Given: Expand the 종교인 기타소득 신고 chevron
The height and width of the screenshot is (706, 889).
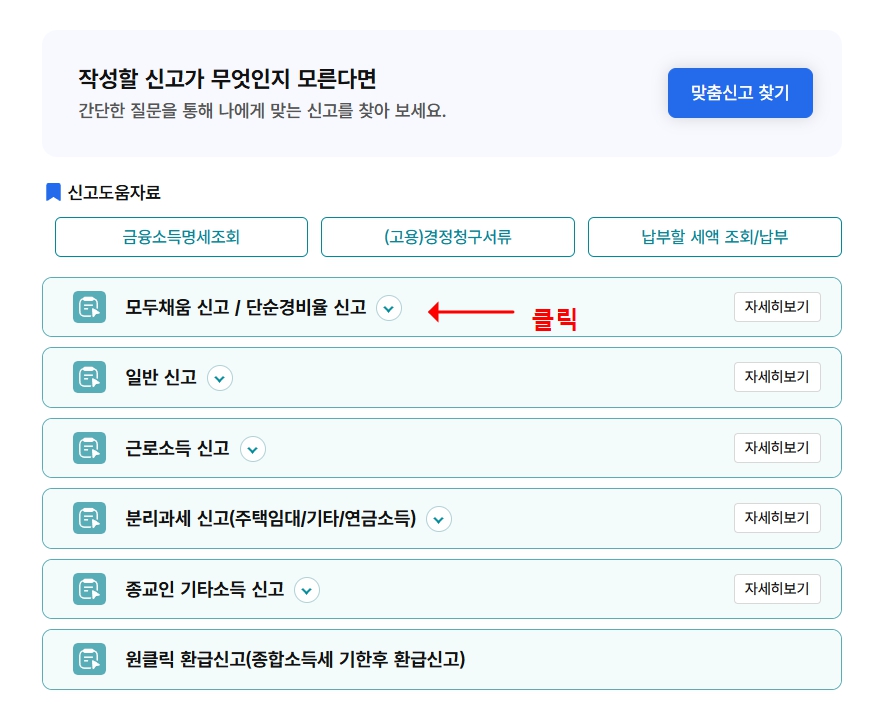Looking at the screenshot, I should [x=307, y=590].
